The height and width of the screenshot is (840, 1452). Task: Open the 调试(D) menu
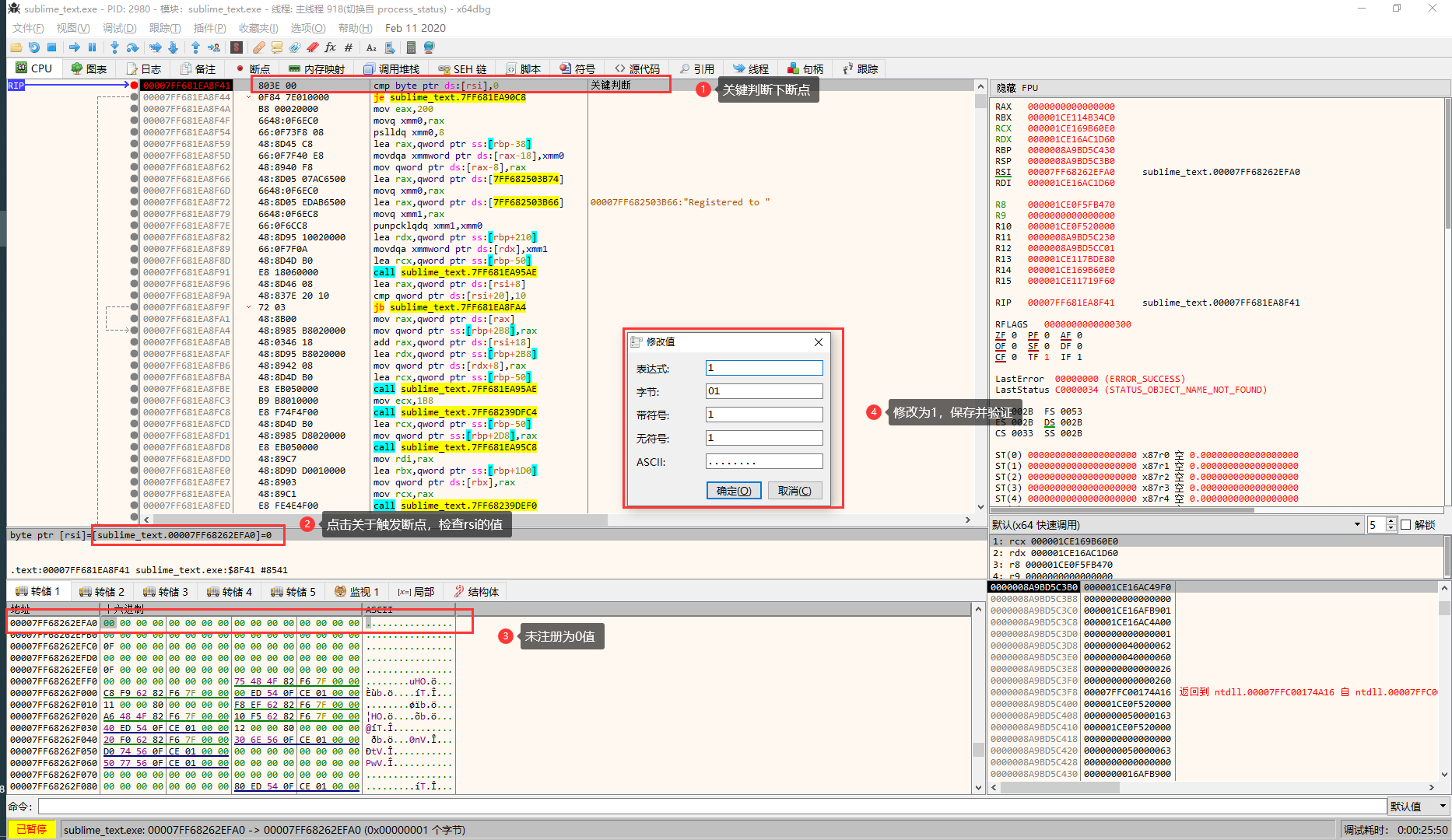click(x=119, y=28)
